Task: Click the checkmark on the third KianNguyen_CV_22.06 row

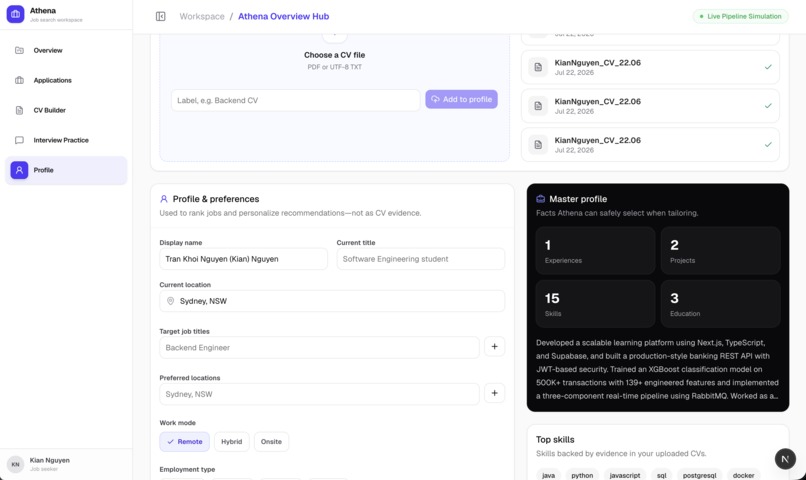Action: click(768, 145)
